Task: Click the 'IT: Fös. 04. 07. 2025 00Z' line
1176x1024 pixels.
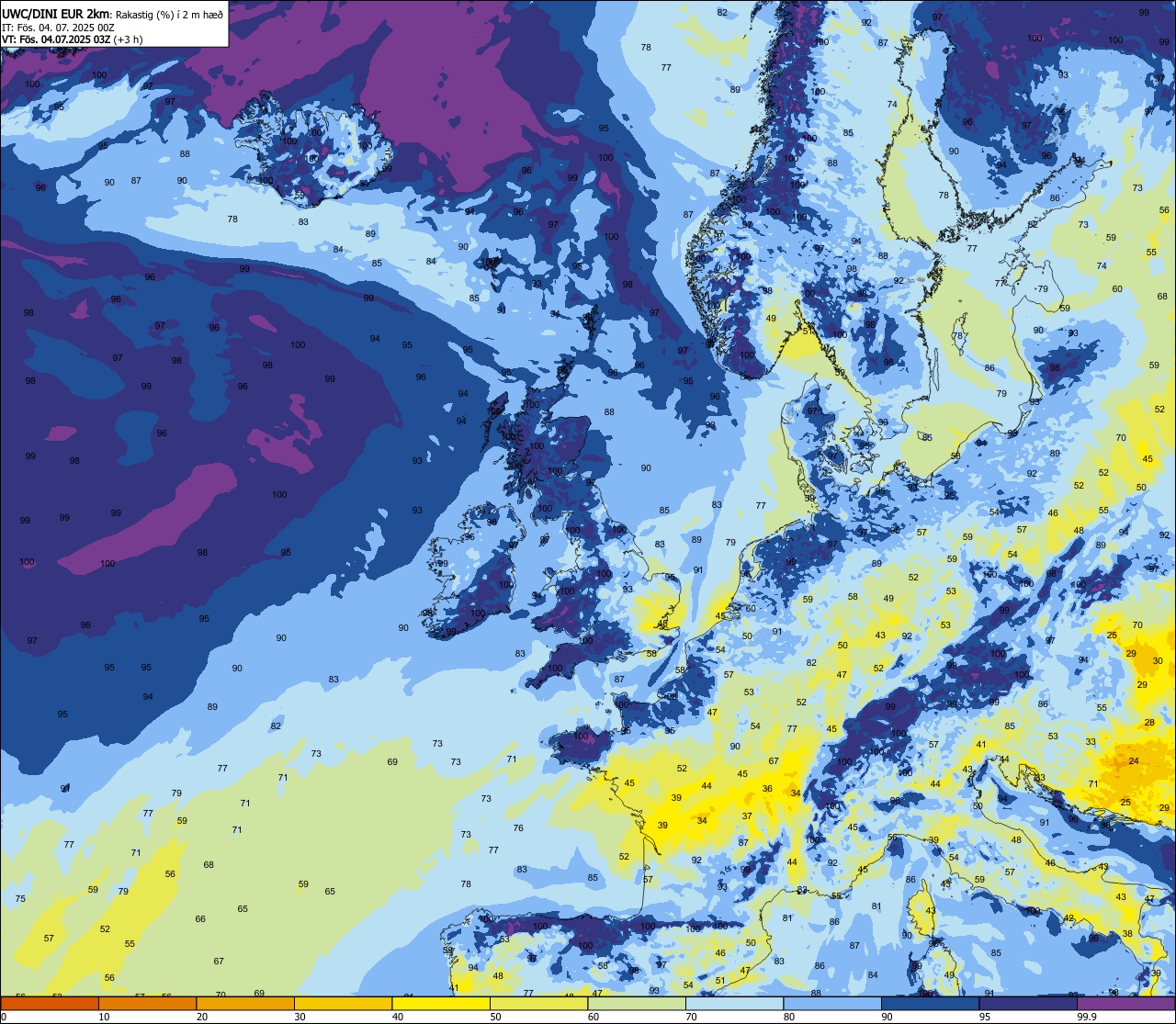Action: point(58,28)
